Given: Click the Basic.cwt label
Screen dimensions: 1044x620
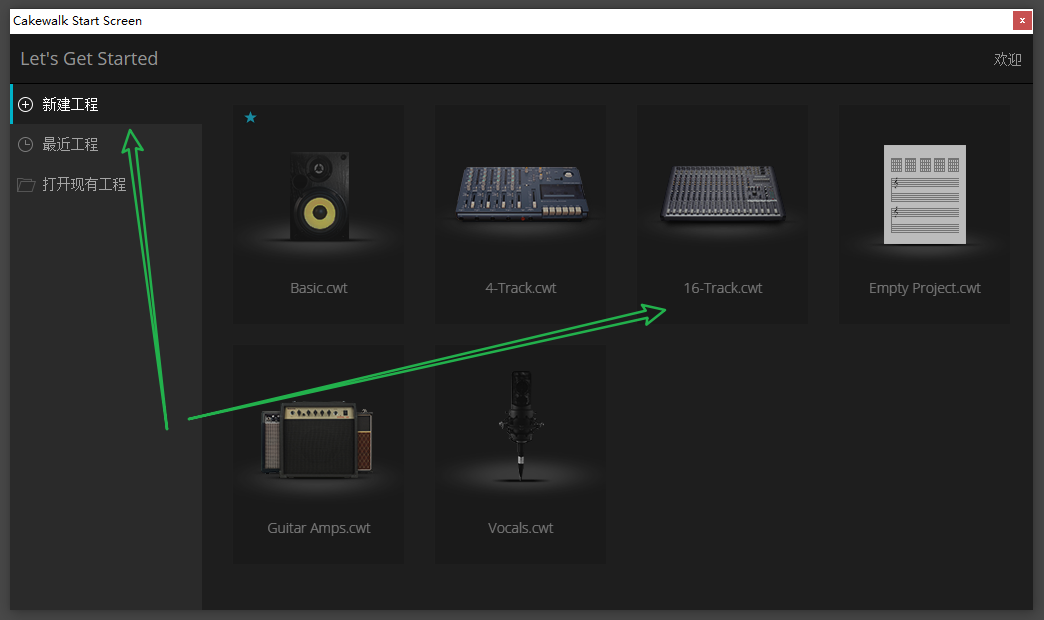Looking at the screenshot, I should click(319, 288).
